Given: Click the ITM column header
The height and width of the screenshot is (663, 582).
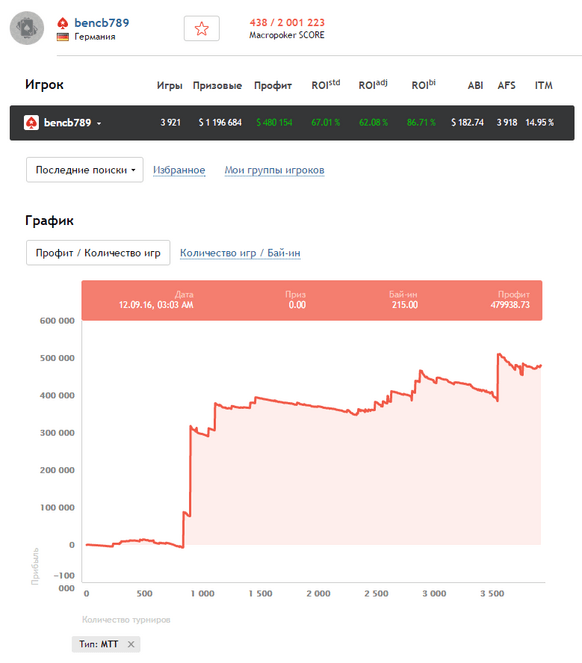Looking at the screenshot, I should pos(544,85).
